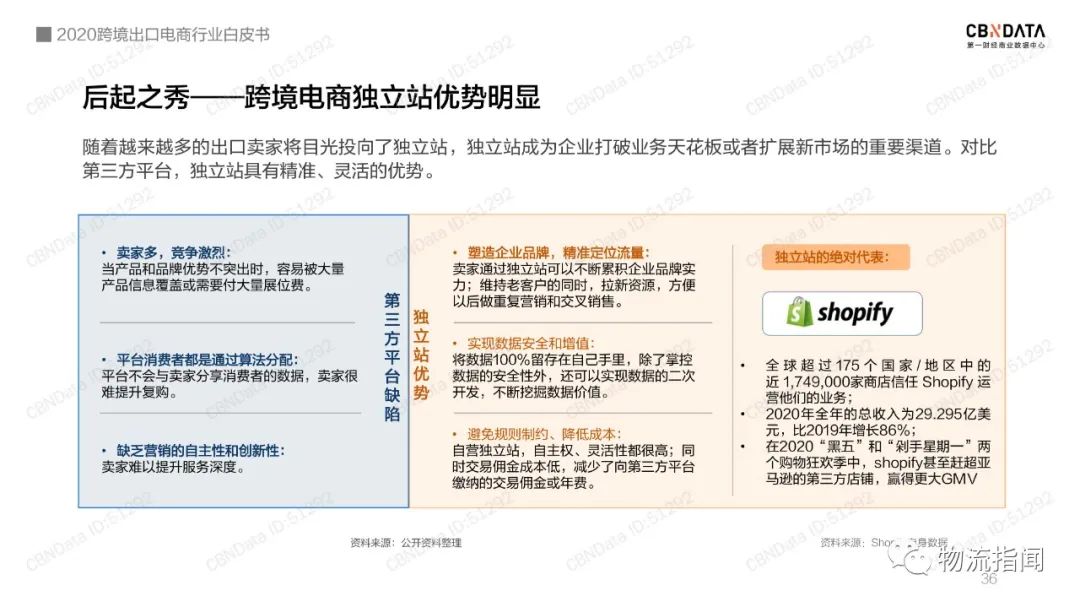Click the vertical orange label "独立站优势"
Viewport: 1080px width, 607px height.
(421, 355)
